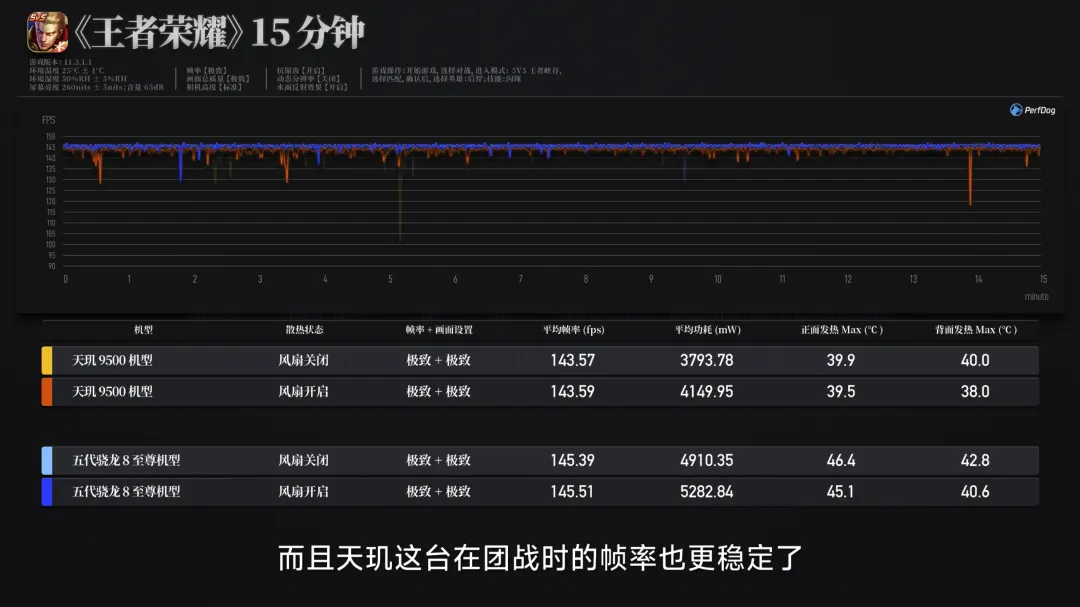This screenshot has height=607, width=1080.
Task: Click the back temperature value 42.8
Action: coord(975,460)
